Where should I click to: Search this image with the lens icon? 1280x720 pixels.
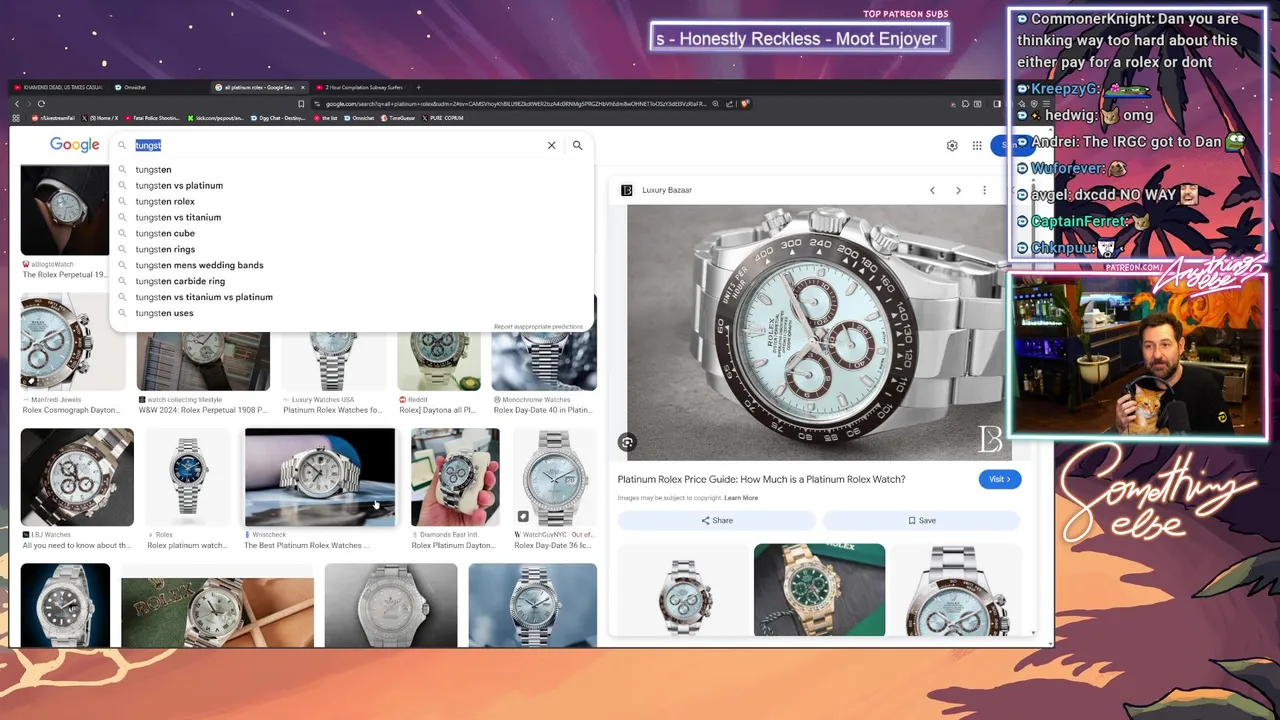[x=627, y=442]
